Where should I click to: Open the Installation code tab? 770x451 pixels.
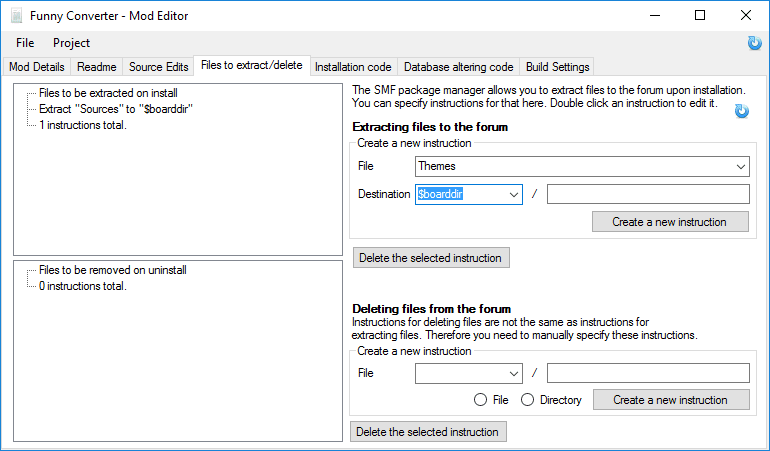pos(353,67)
